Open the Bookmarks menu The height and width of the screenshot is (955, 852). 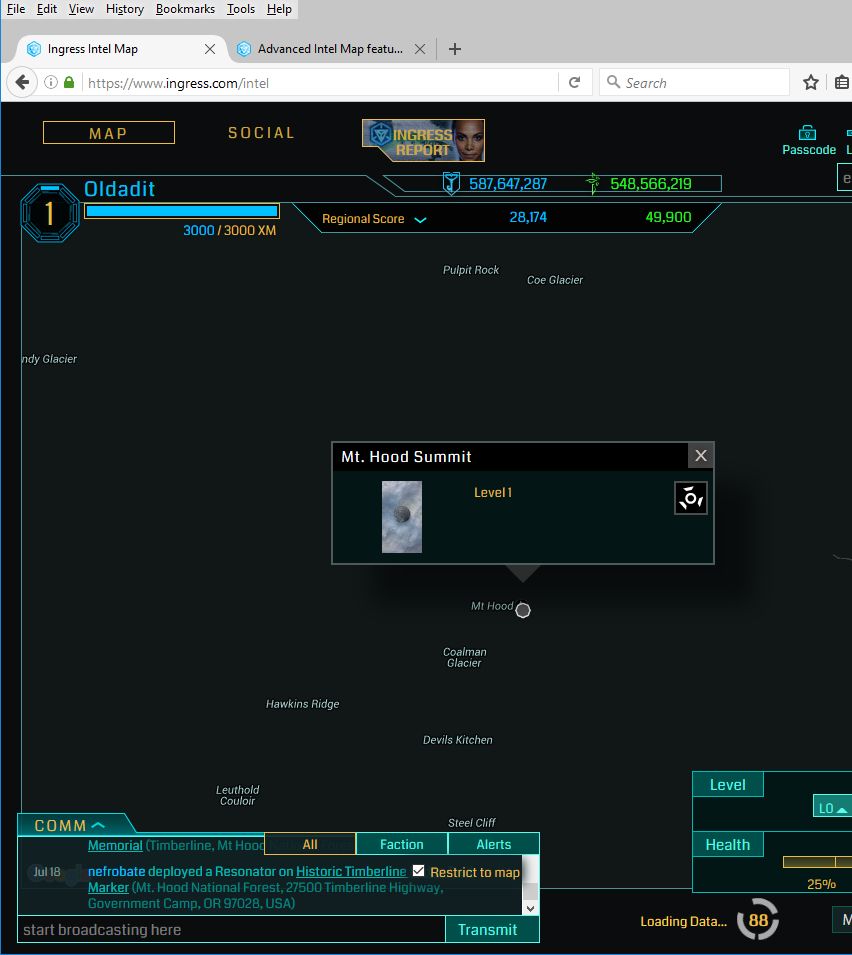pos(183,9)
